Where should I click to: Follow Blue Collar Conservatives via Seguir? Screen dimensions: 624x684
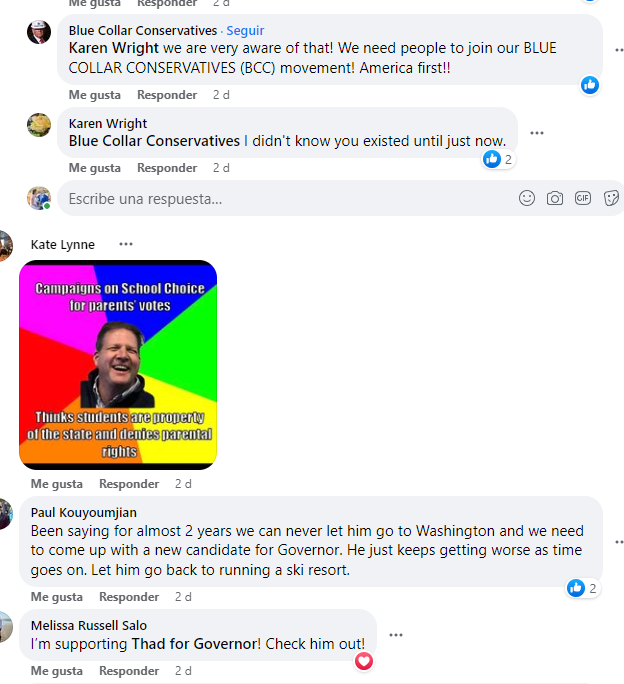click(x=245, y=31)
